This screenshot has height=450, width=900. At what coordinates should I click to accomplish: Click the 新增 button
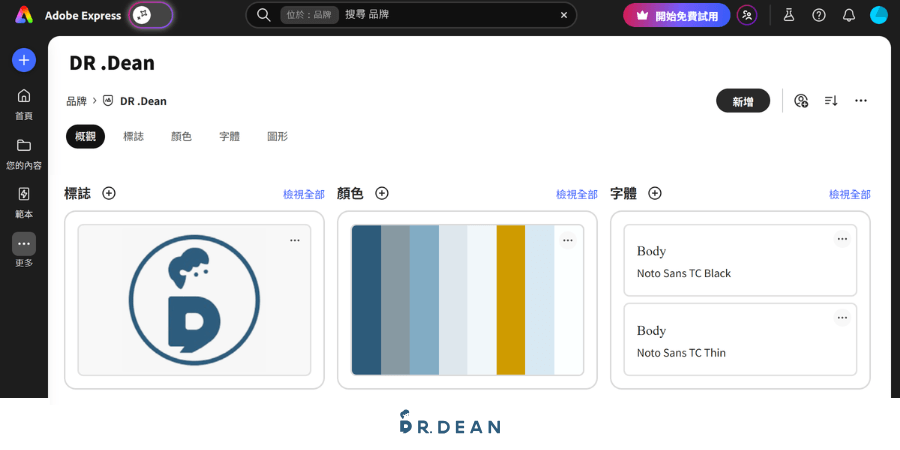(743, 101)
